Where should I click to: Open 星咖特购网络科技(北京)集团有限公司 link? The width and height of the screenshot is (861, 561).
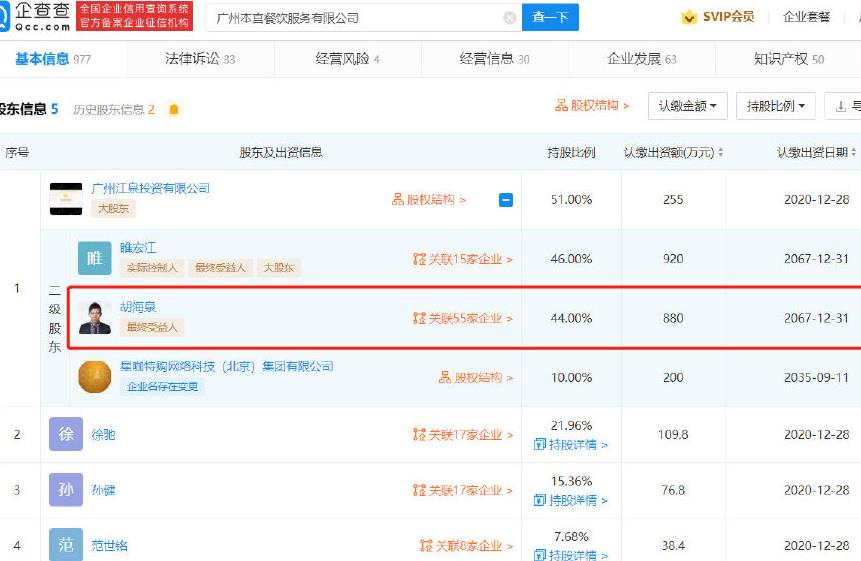tap(227, 367)
